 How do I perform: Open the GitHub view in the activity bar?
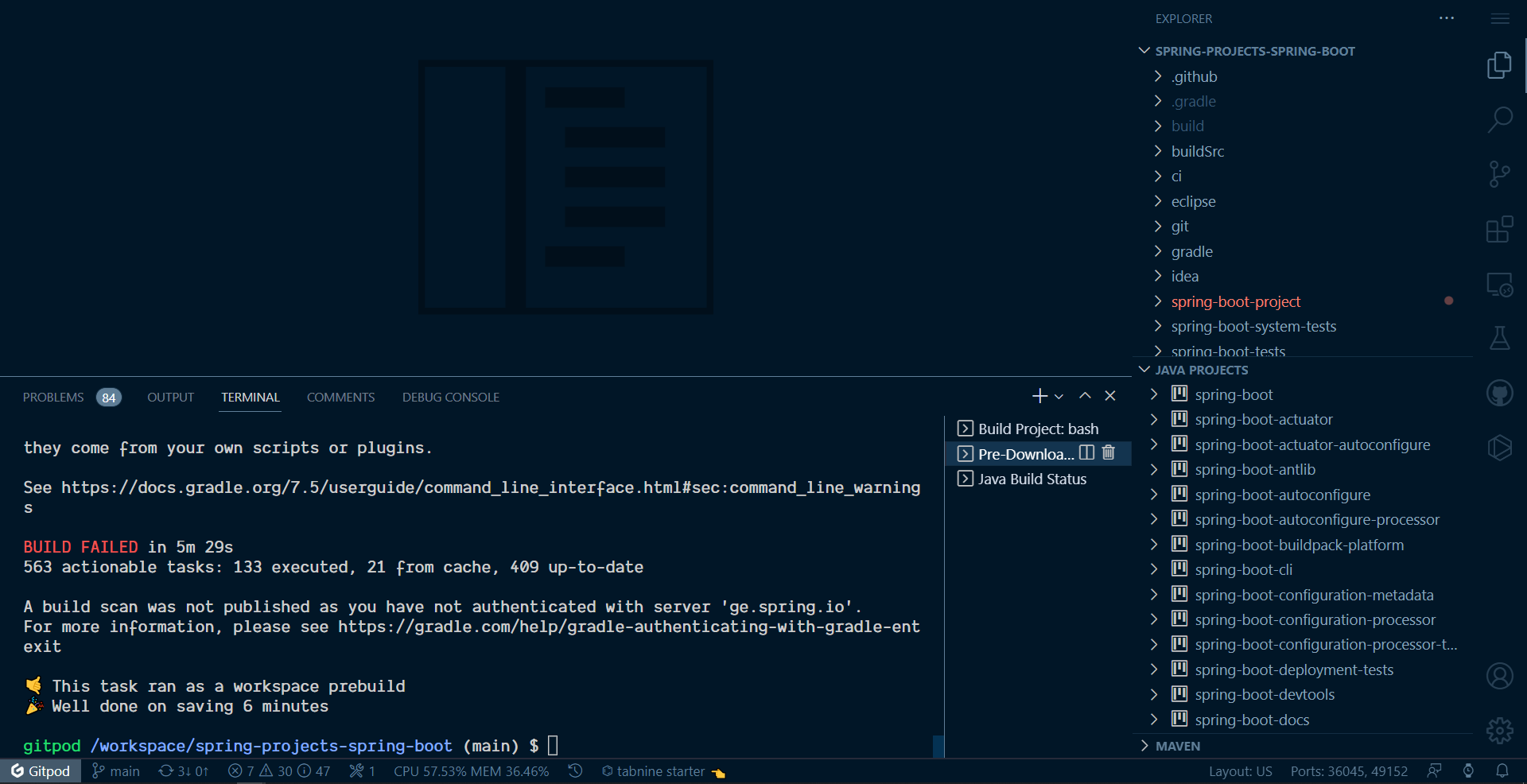point(1501,392)
